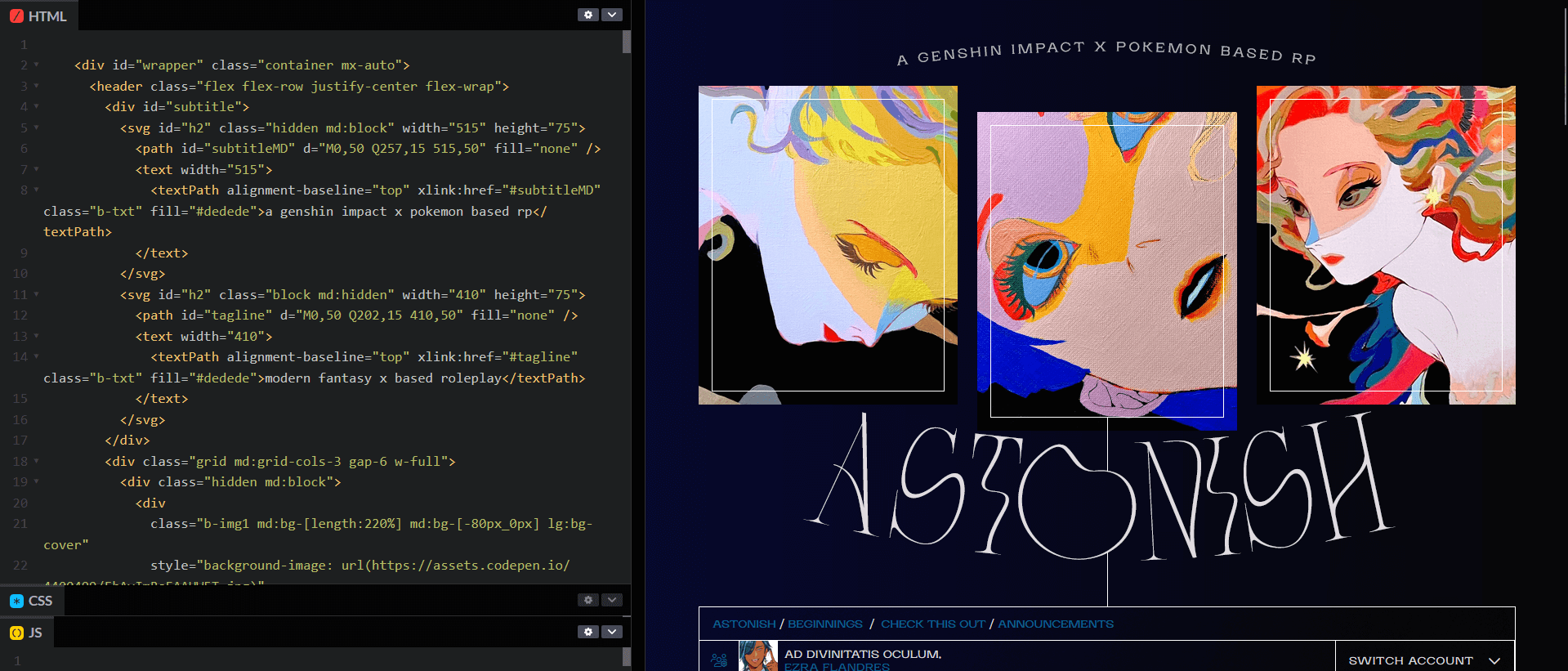Open HTML editor settings gear
Viewport: 1568px width, 671px height.
588,15
